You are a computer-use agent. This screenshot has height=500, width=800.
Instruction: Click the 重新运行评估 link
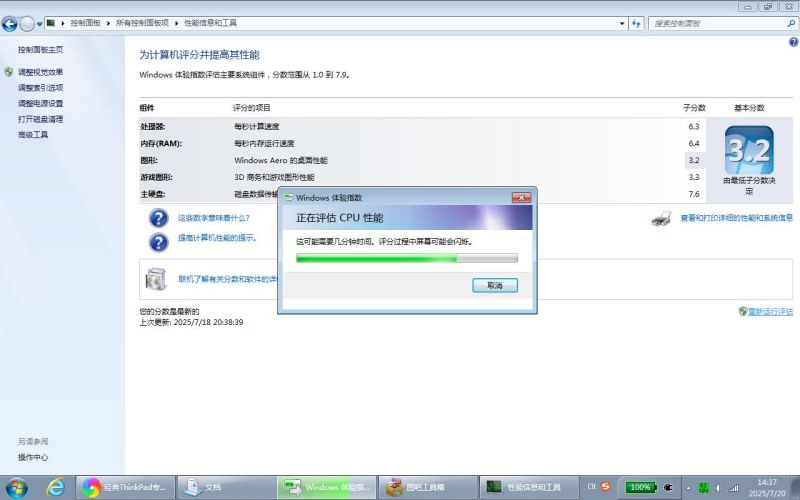tap(770, 312)
